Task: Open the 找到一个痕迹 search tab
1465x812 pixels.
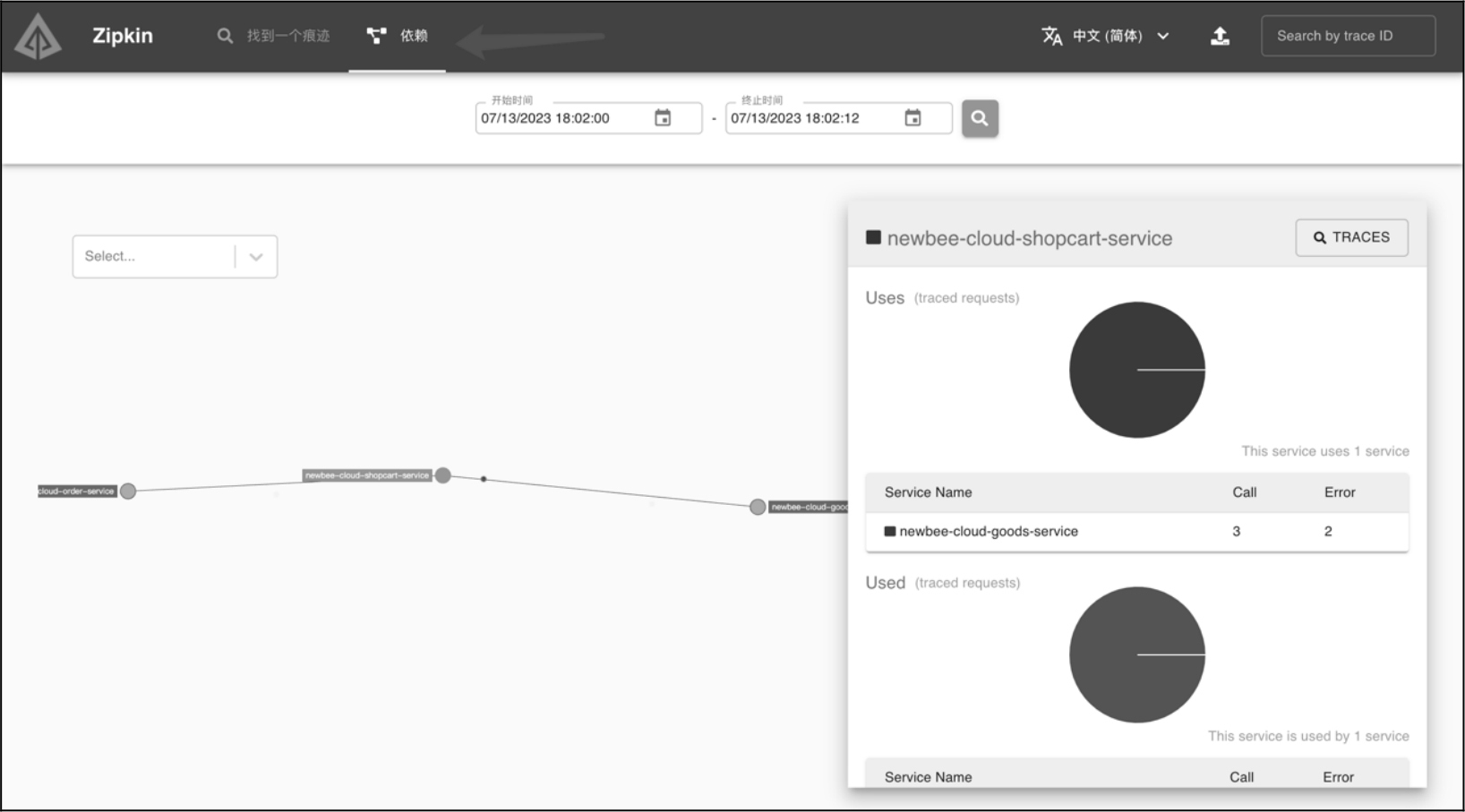Action: pyautogui.click(x=274, y=36)
